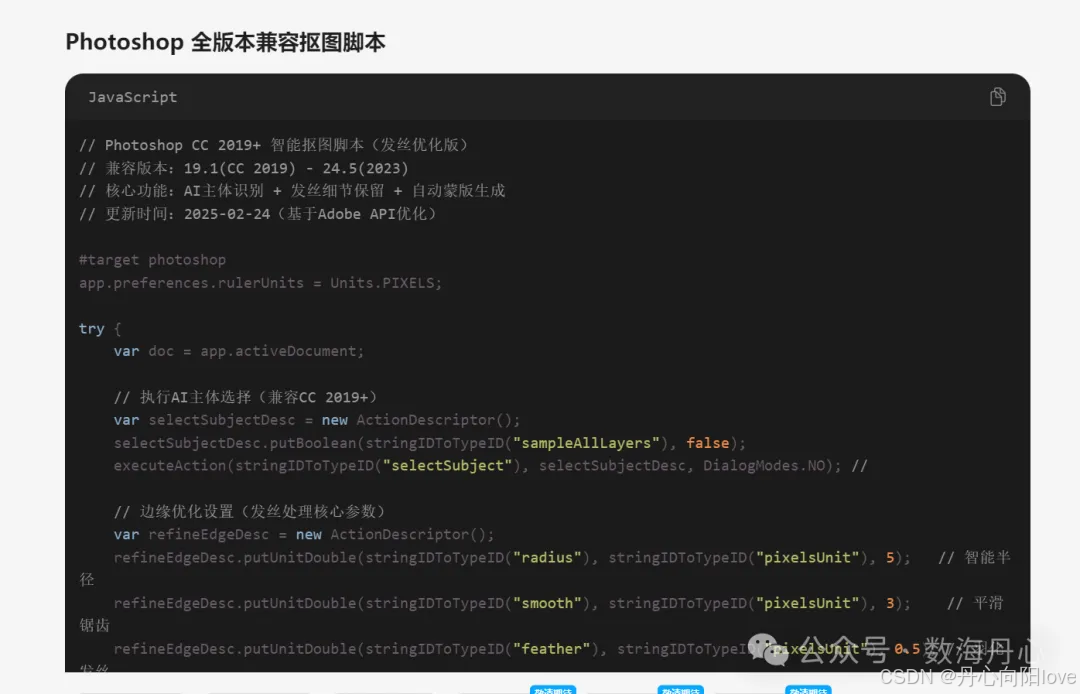Image resolution: width=1080 pixels, height=694 pixels.
Task: Click comment line Photoshop CC 2019+ 智能抠图脚本
Action: [274, 145]
